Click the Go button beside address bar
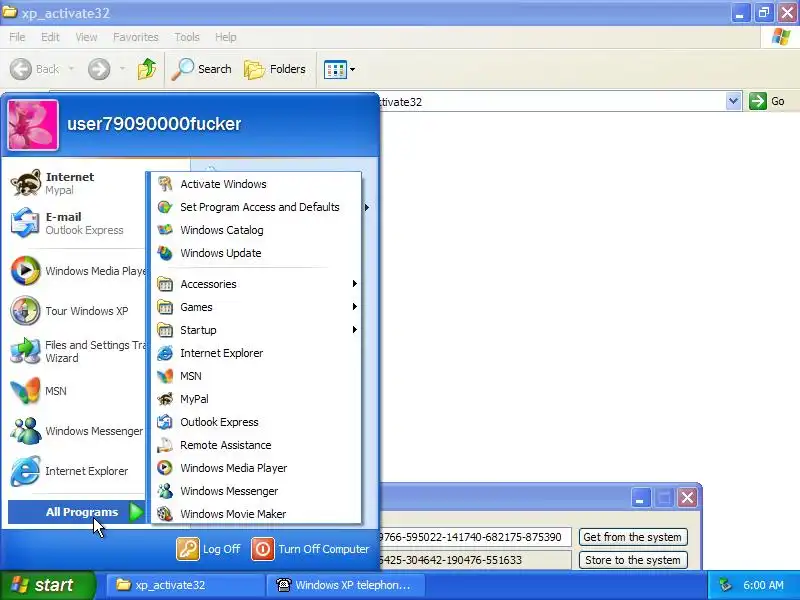The image size is (800, 600). click(x=767, y=101)
